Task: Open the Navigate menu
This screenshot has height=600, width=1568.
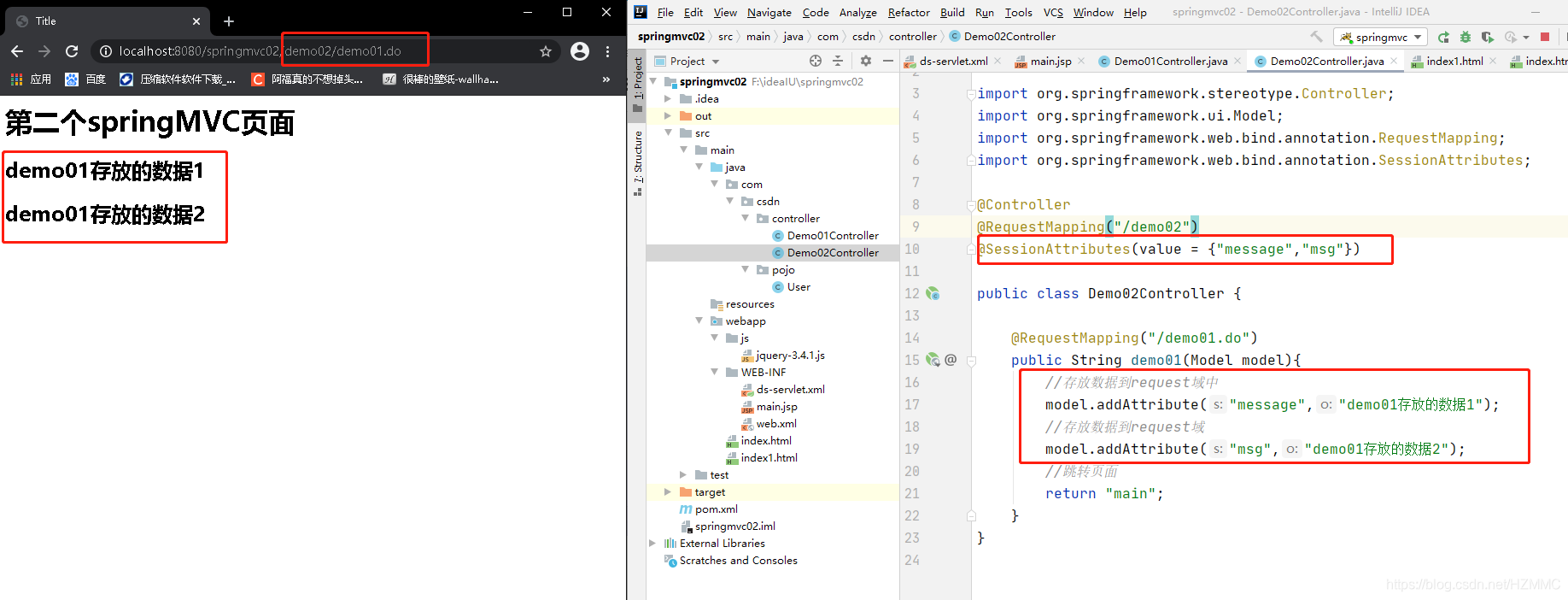Action: [x=769, y=12]
